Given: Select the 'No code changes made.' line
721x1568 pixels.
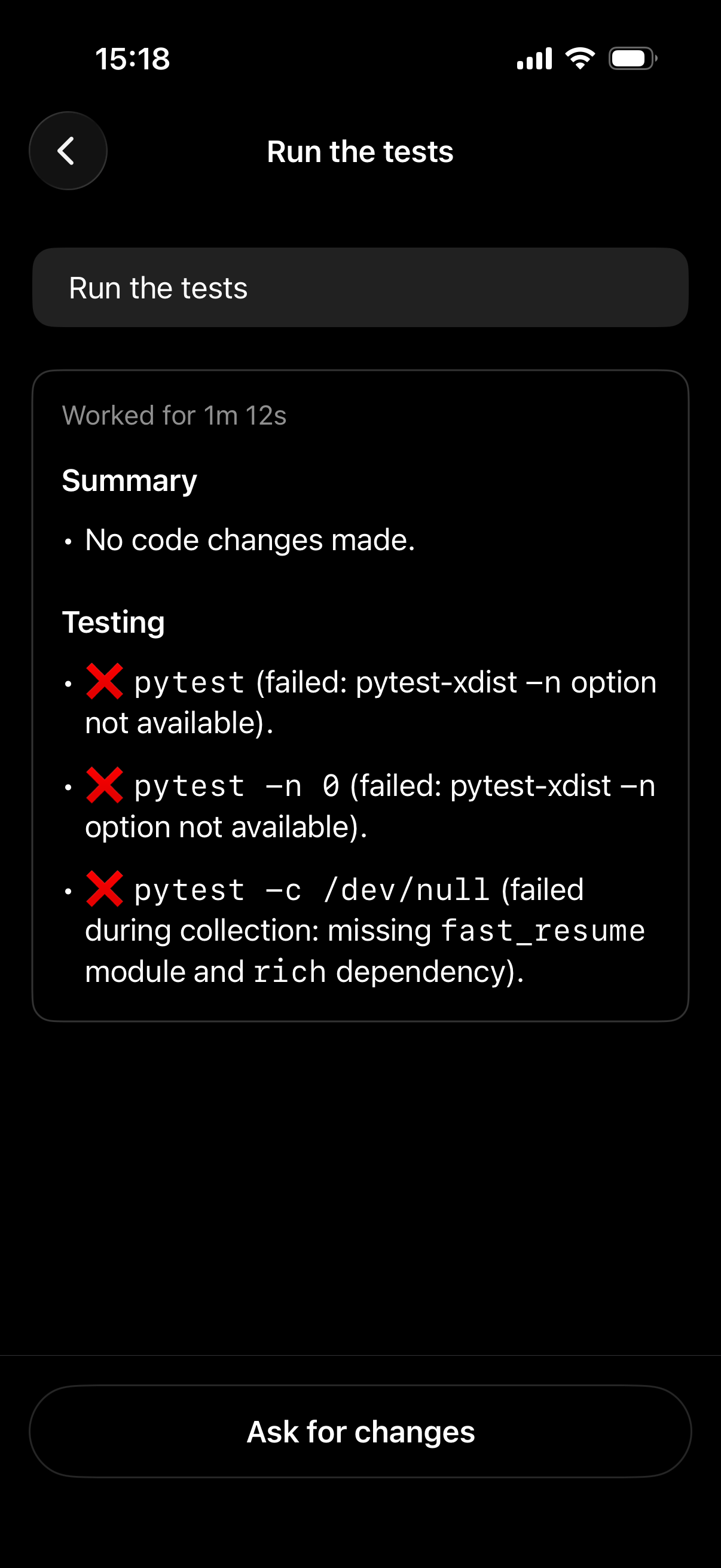Looking at the screenshot, I should point(250,540).
